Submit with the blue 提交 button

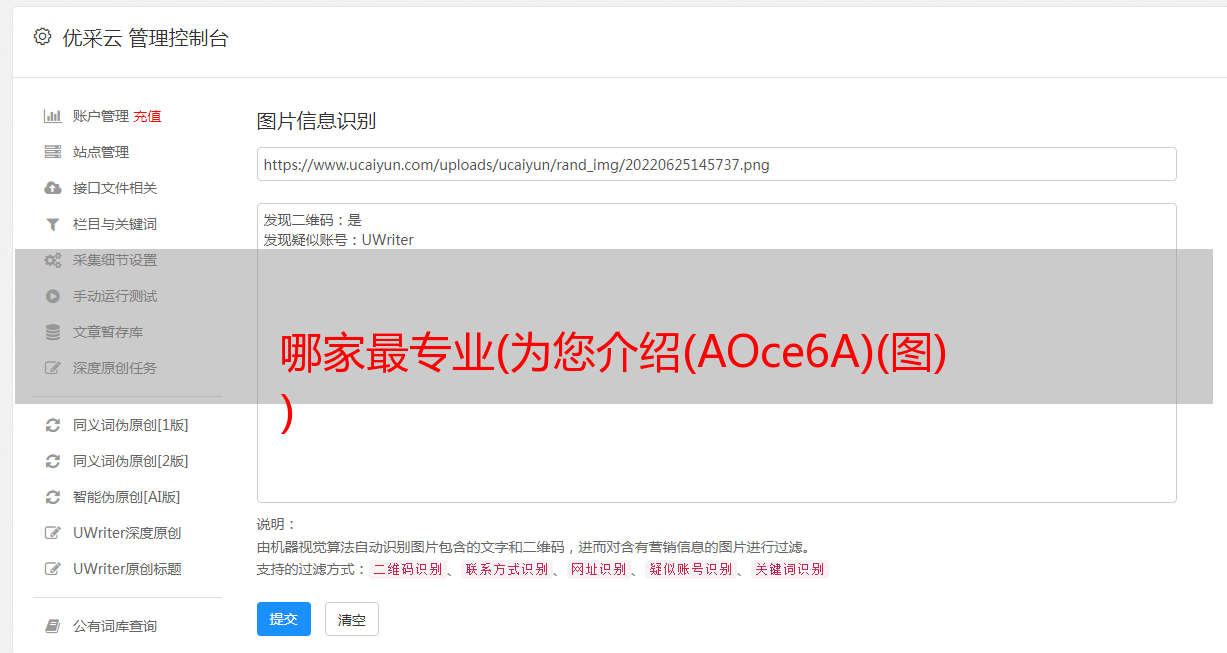284,619
